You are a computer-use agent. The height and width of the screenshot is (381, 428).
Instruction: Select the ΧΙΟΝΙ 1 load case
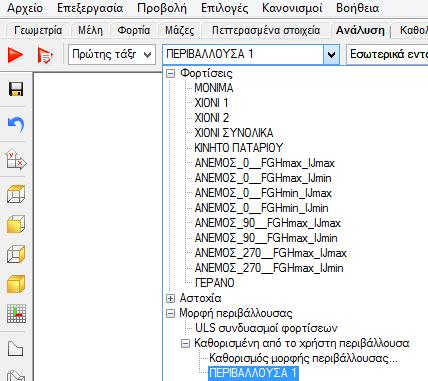tap(211, 103)
